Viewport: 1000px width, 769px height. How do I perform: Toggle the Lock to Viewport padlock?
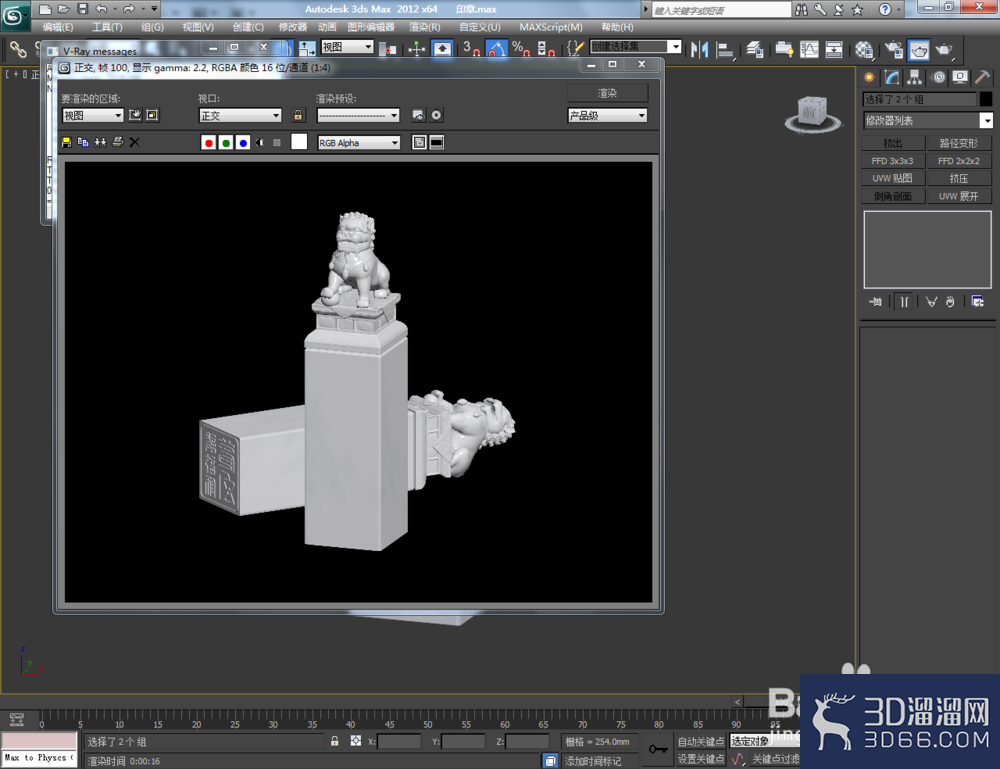298,115
